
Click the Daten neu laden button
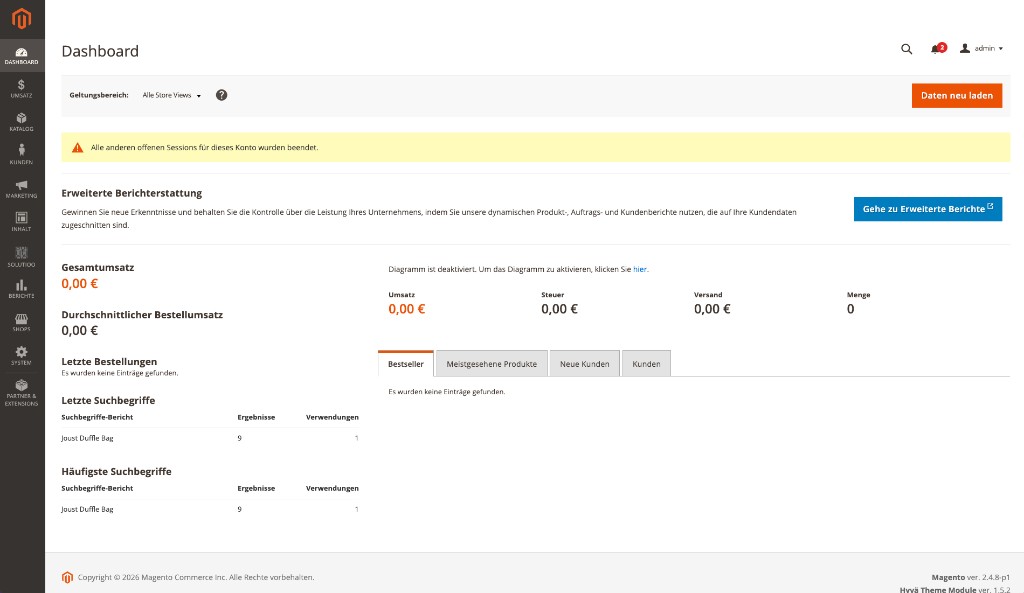pyautogui.click(x=957, y=95)
